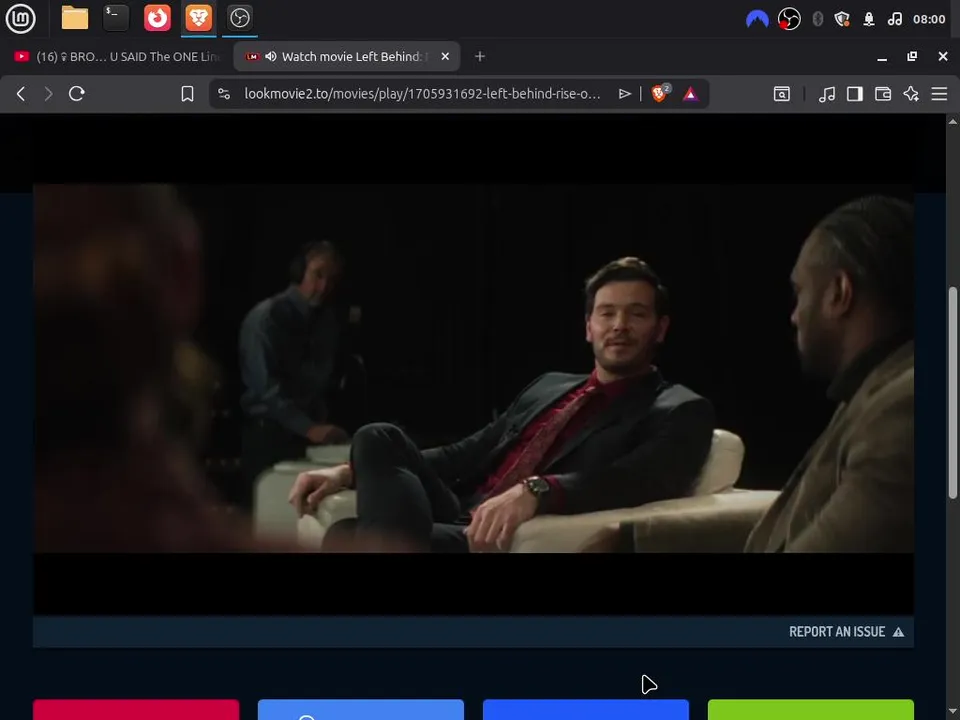Toggle the browser sidebar panel
This screenshot has width=960, height=720.
855,94
